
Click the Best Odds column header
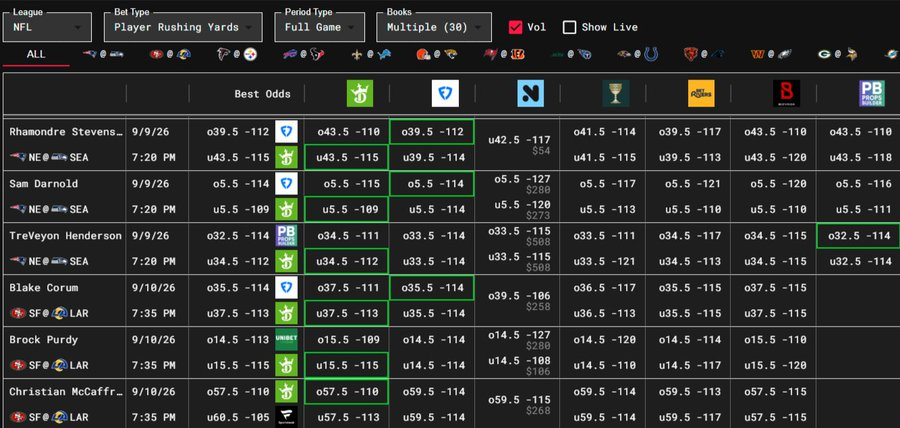(x=262, y=94)
